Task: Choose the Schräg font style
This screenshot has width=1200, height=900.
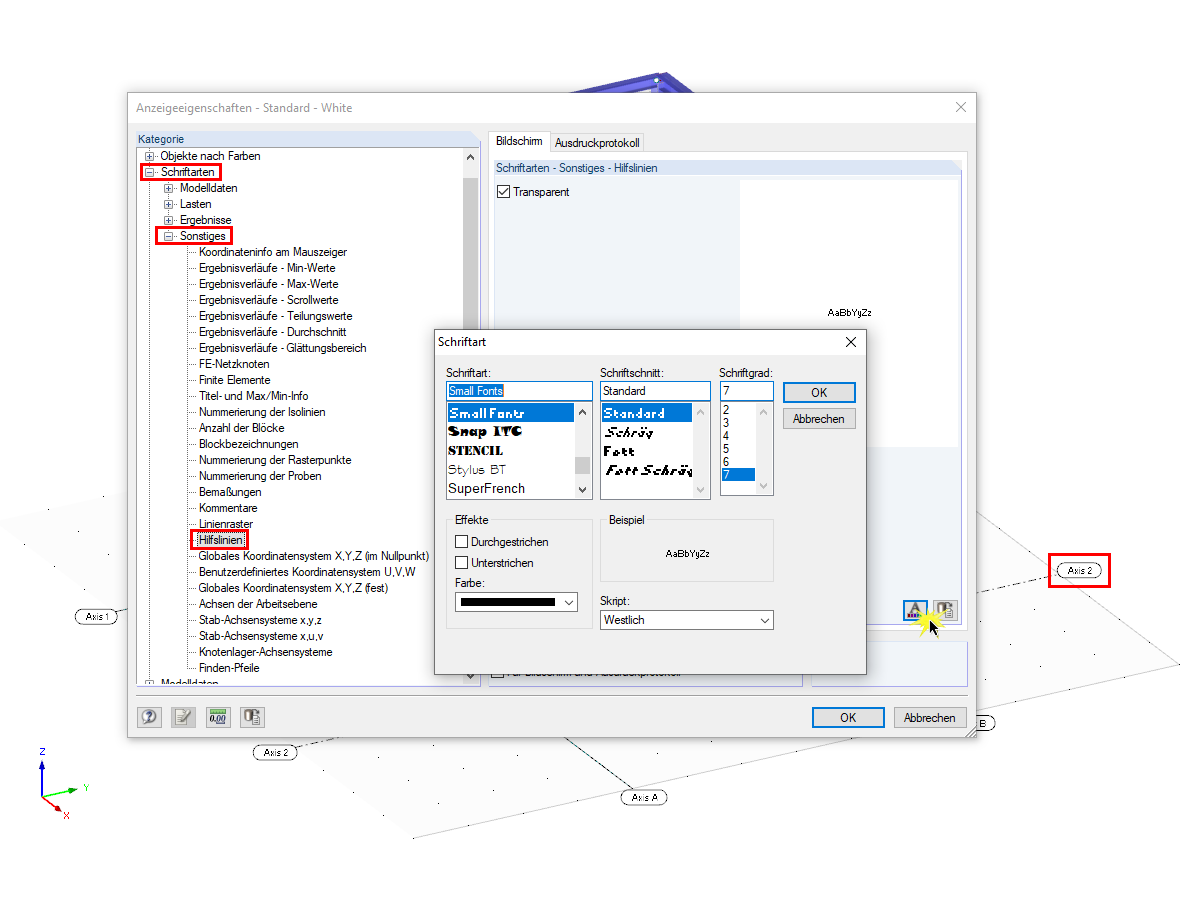Action: (628, 432)
